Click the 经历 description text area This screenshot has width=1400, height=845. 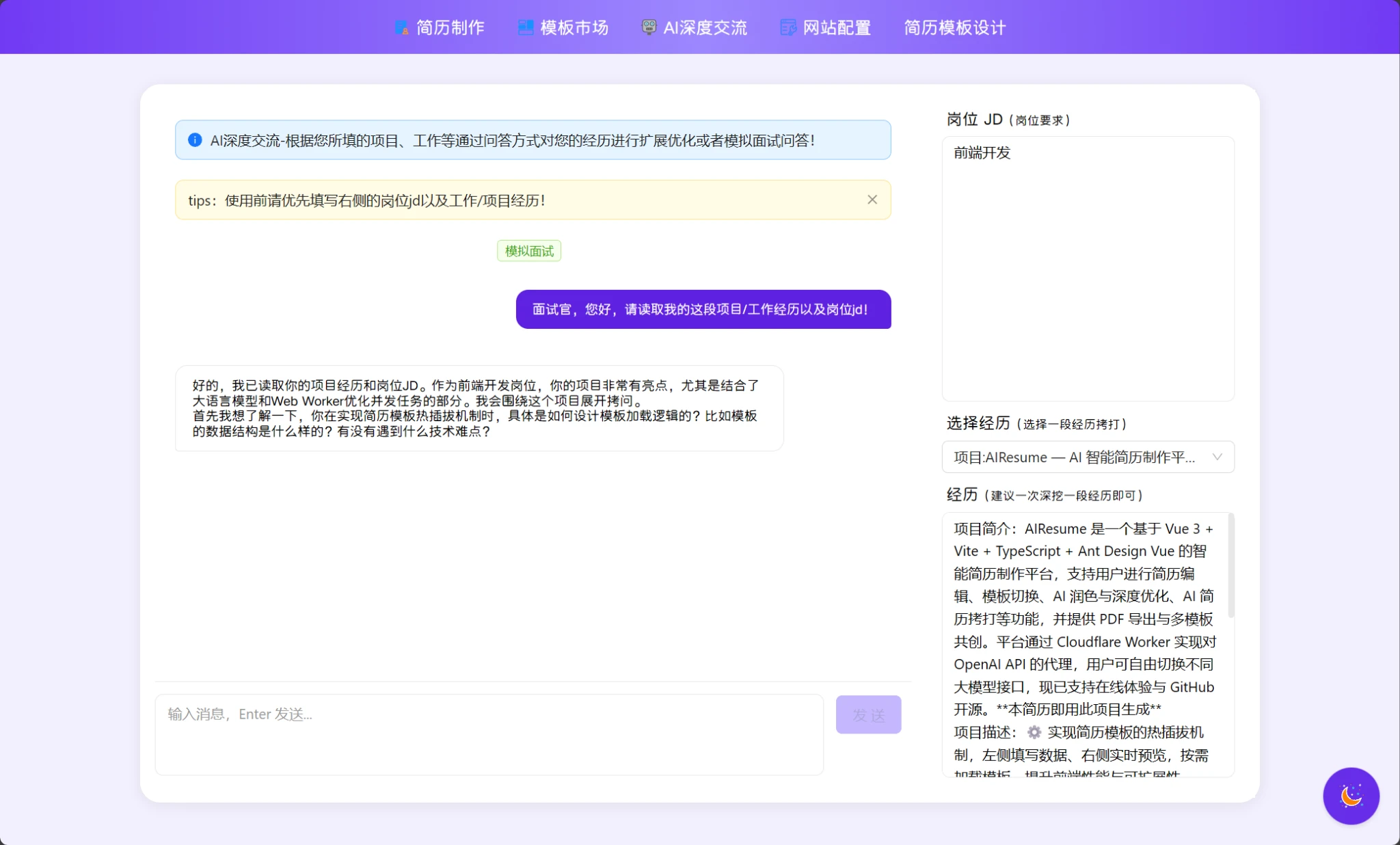(1083, 643)
